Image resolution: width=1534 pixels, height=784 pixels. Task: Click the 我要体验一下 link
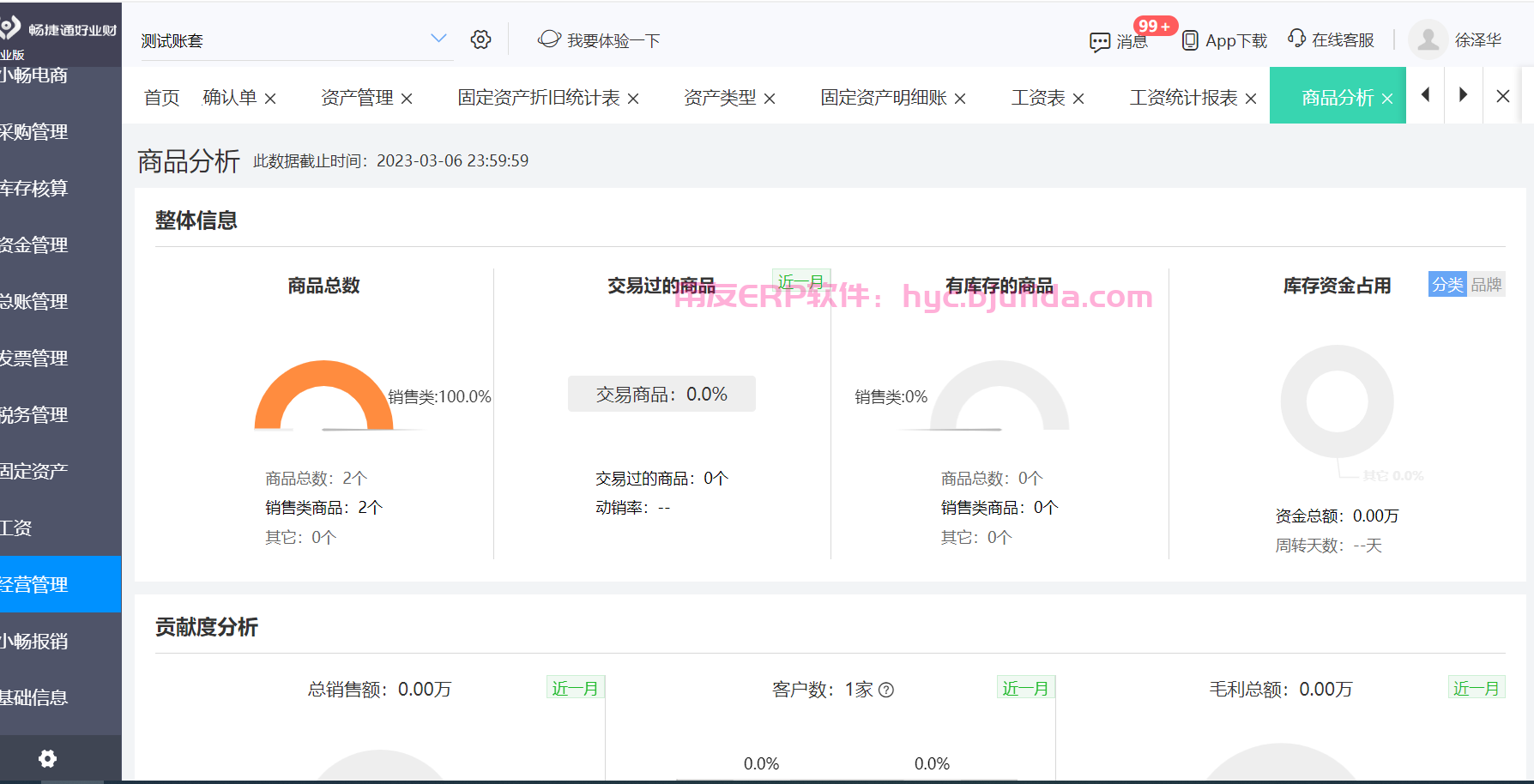pos(613,40)
